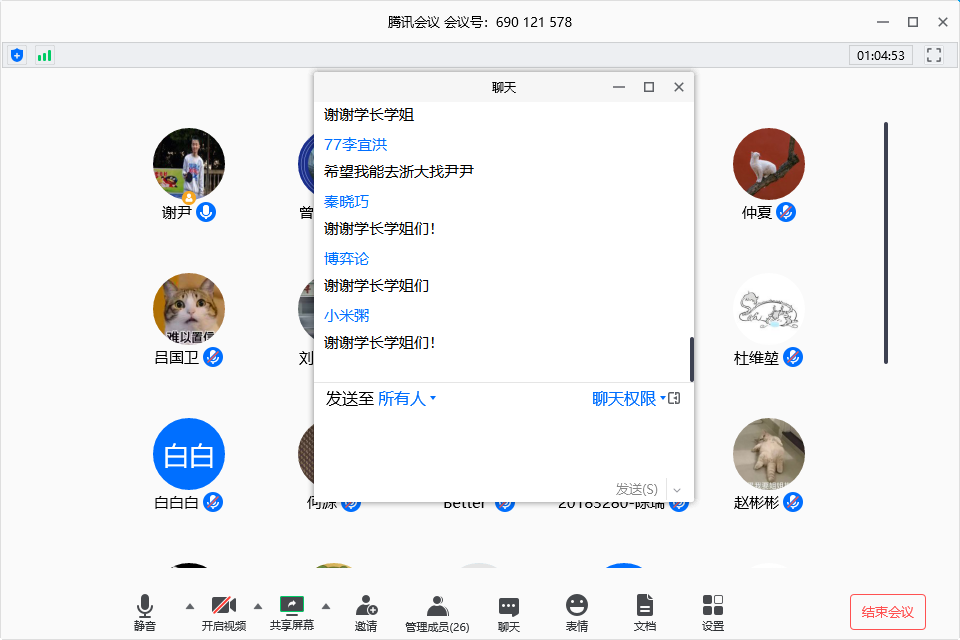The width and height of the screenshot is (960, 640).
Task: Expand audio options arrow beside 静音
Action: [189, 606]
